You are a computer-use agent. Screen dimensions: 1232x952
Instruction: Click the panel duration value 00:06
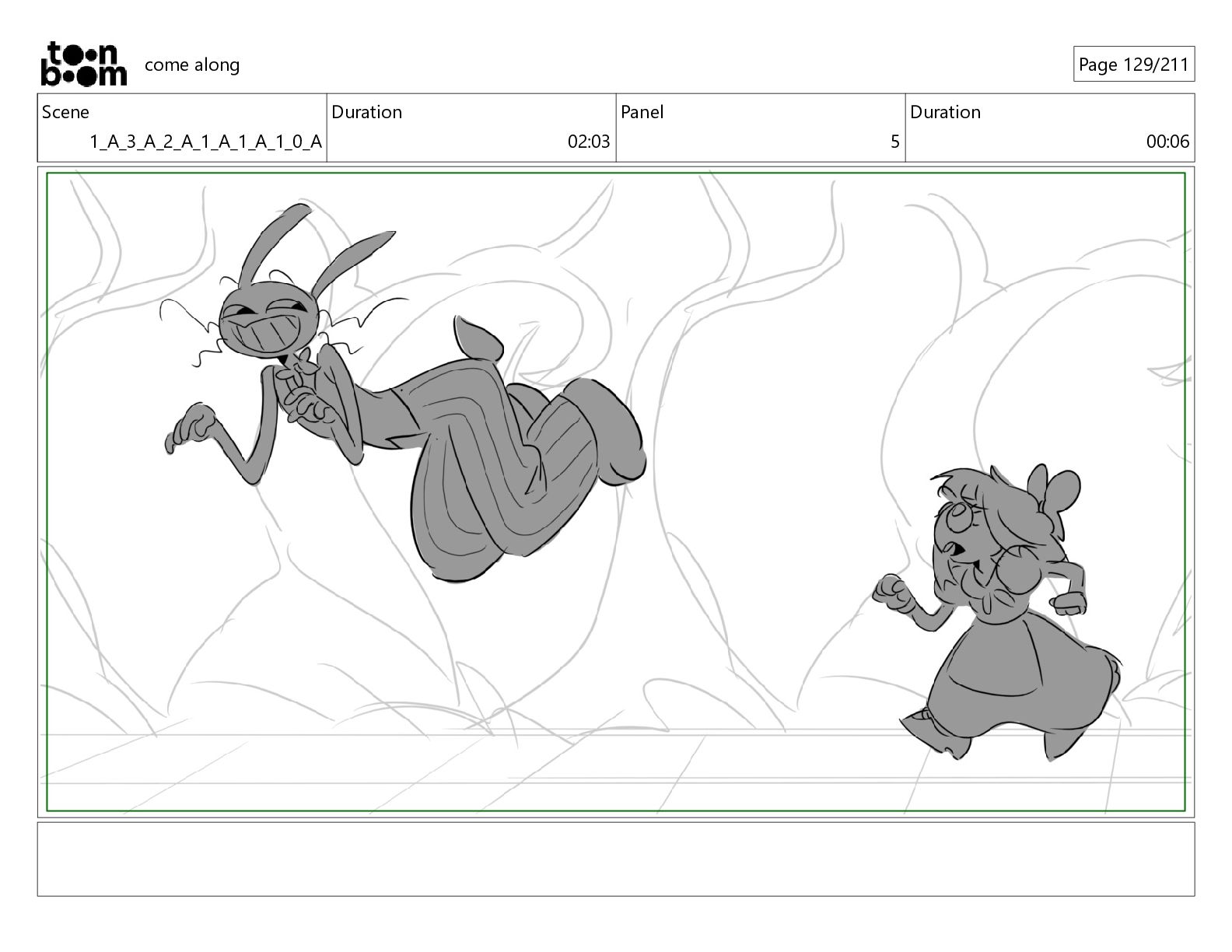[x=1167, y=142]
